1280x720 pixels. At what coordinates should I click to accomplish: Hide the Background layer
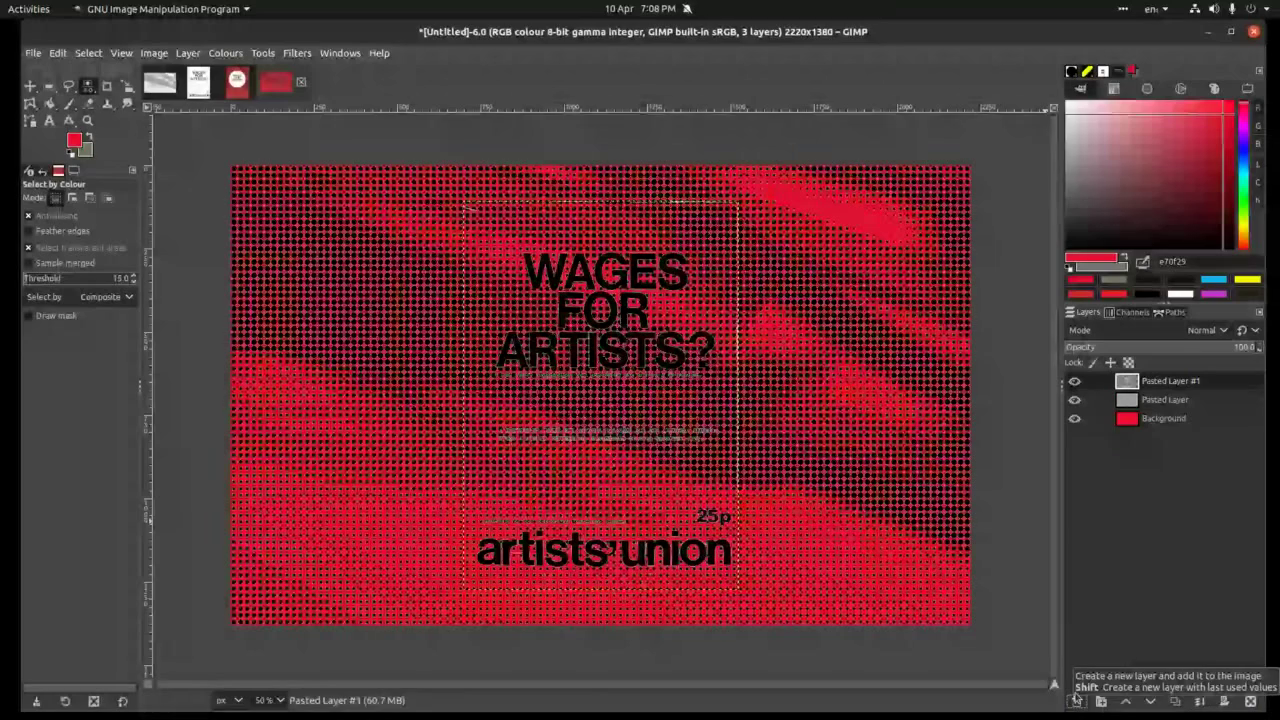tap(1075, 419)
